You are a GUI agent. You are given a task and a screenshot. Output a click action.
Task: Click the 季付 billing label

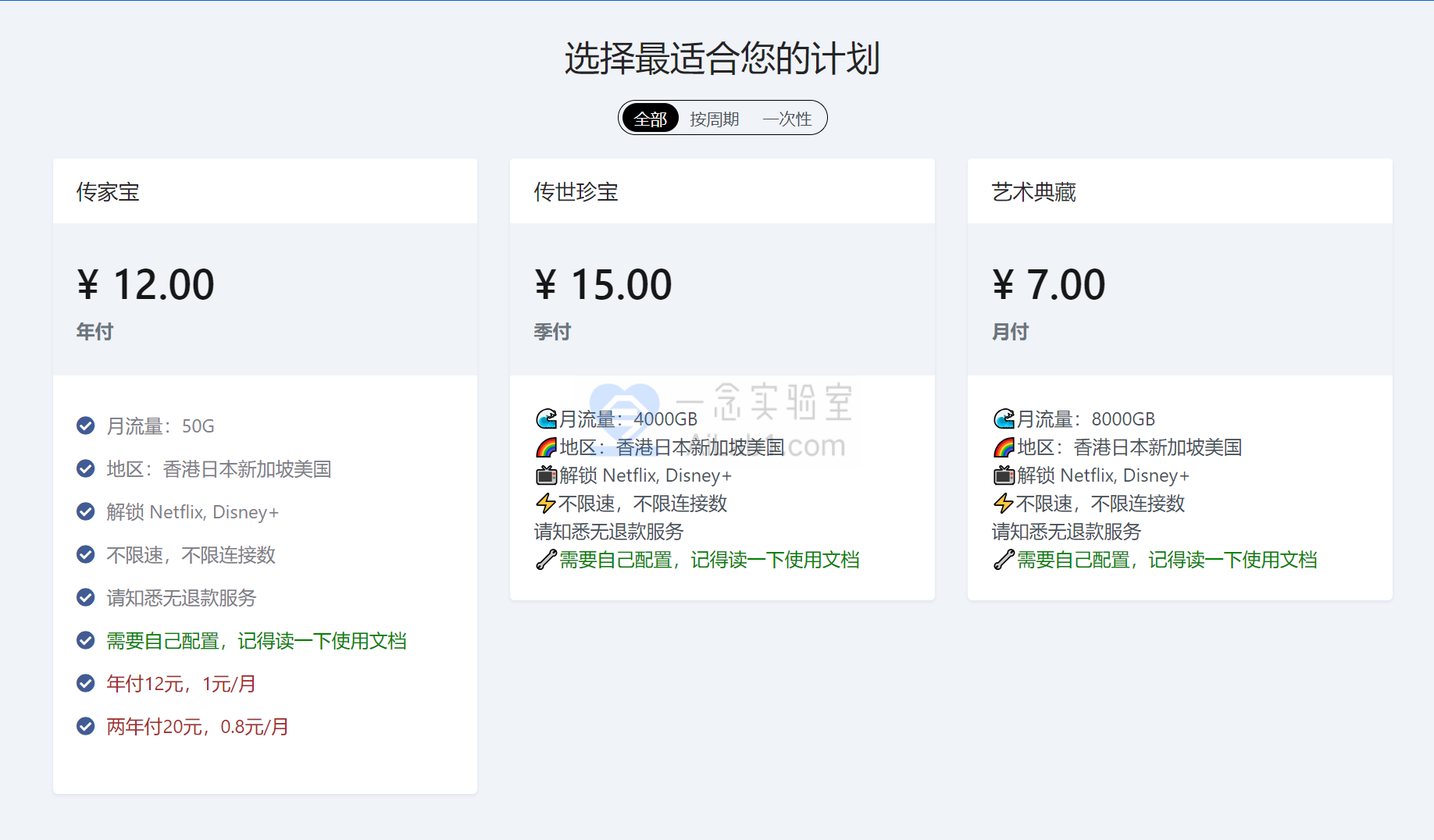(552, 332)
